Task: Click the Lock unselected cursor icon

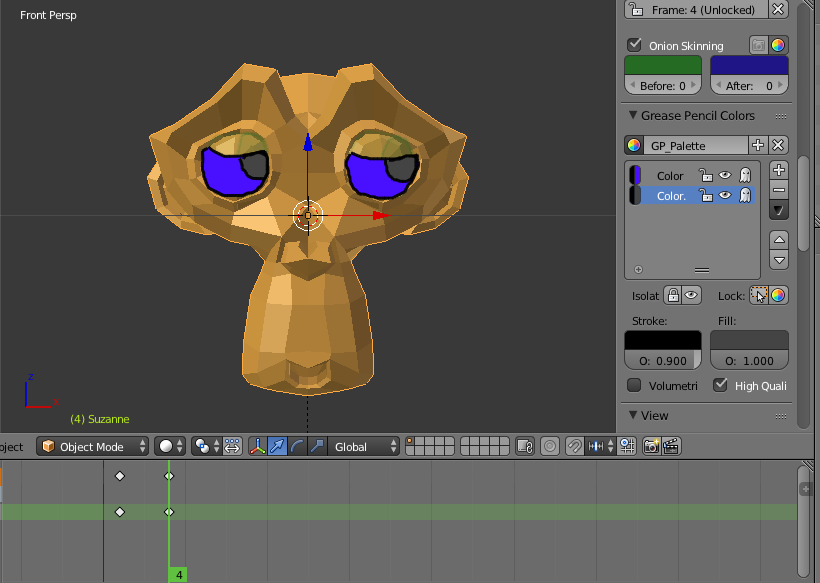Action: pyautogui.click(x=759, y=295)
